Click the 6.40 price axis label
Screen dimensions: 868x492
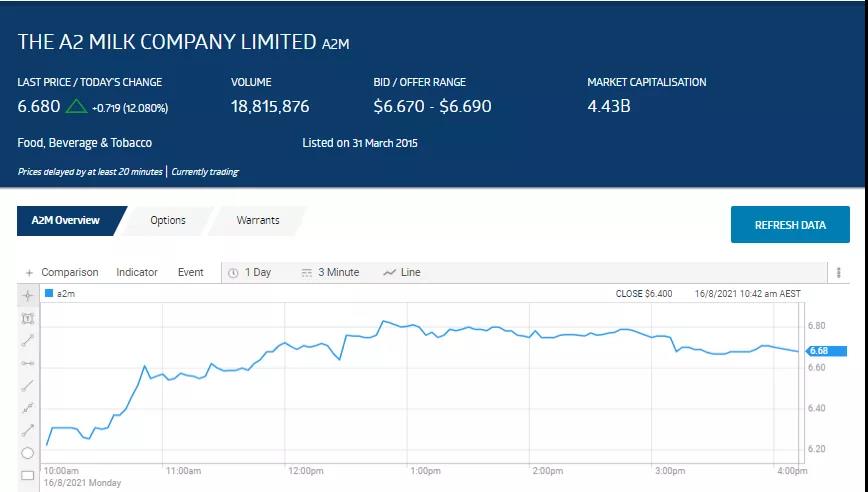coord(817,408)
